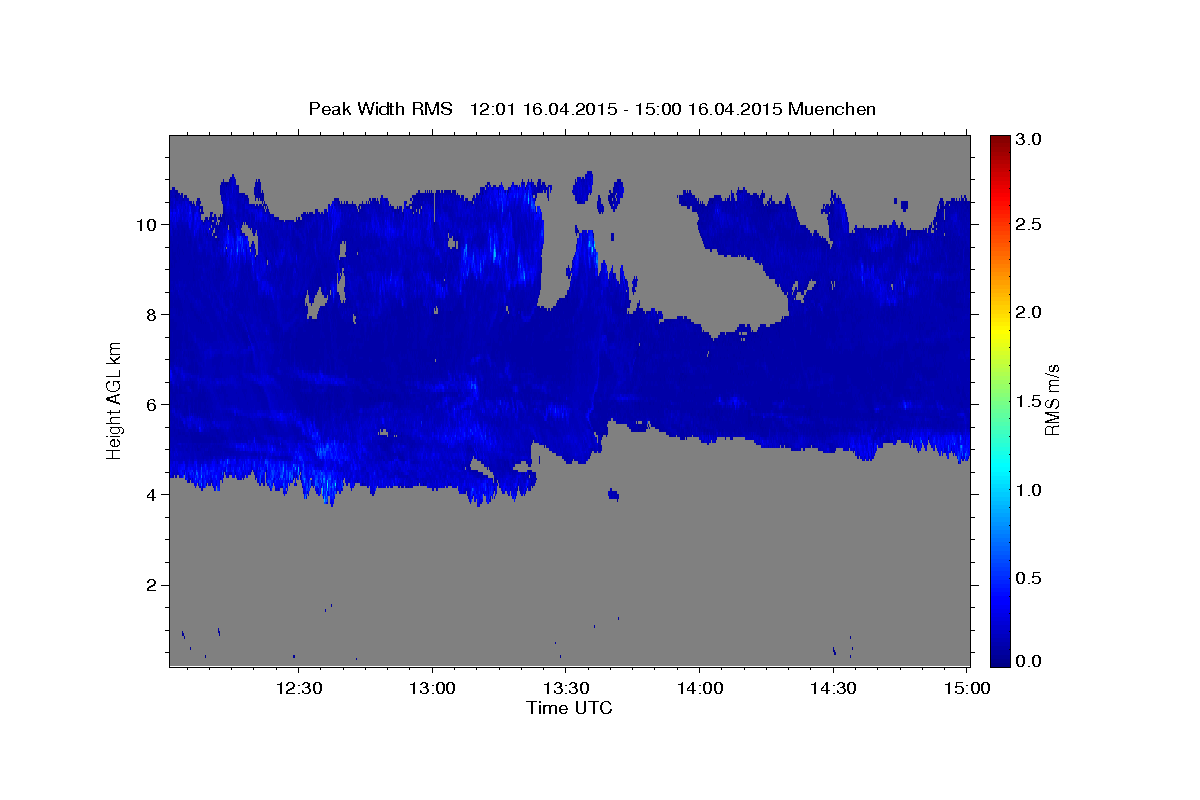The image size is (1200, 800).
Task: Click the 13:00 time tick label
Action: click(432, 688)
